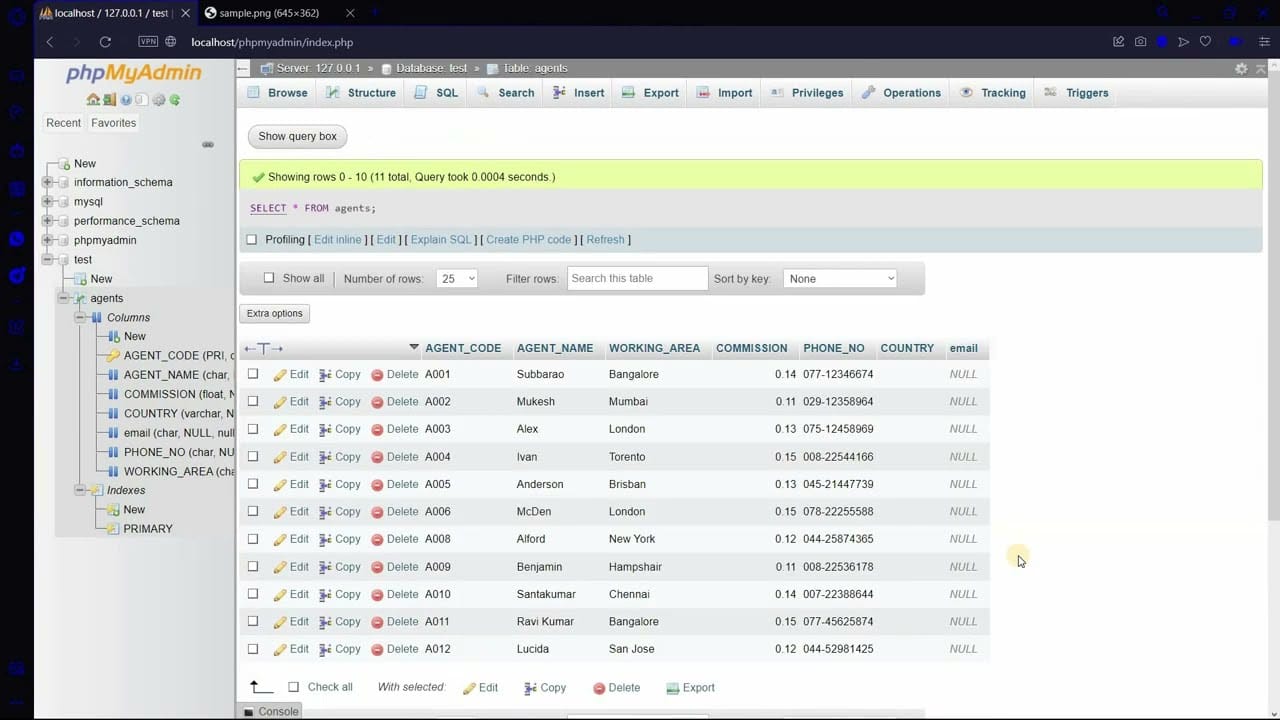Enable the Profiling checkbox
1280x720 pixels.
pos(252,240)
